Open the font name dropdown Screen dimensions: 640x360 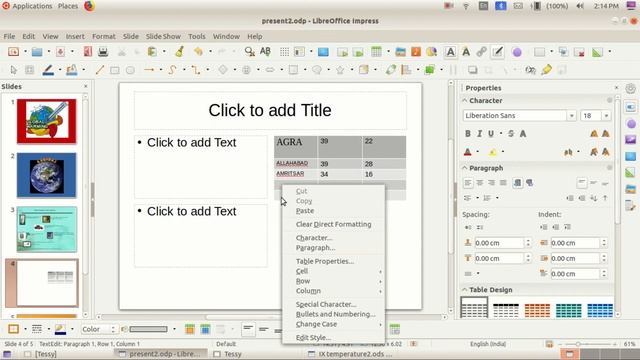pos(571,116)
